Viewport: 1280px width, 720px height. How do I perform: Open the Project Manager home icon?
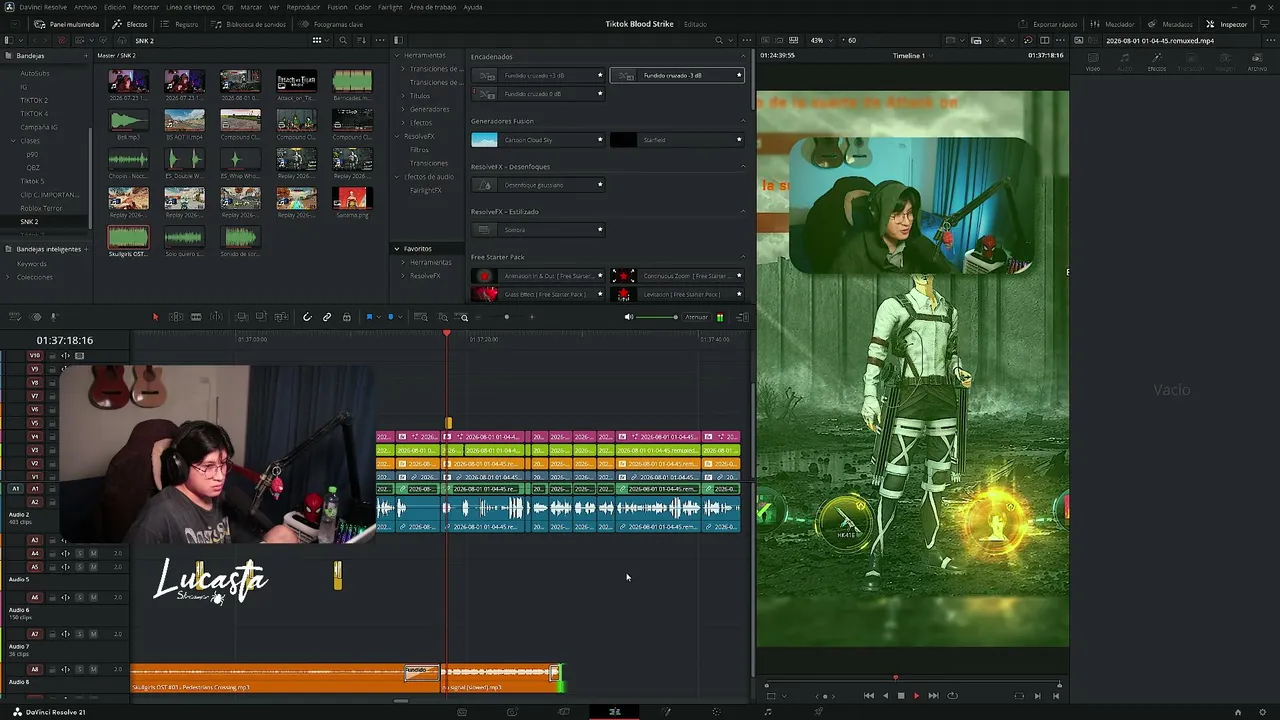coord(1238,712)
